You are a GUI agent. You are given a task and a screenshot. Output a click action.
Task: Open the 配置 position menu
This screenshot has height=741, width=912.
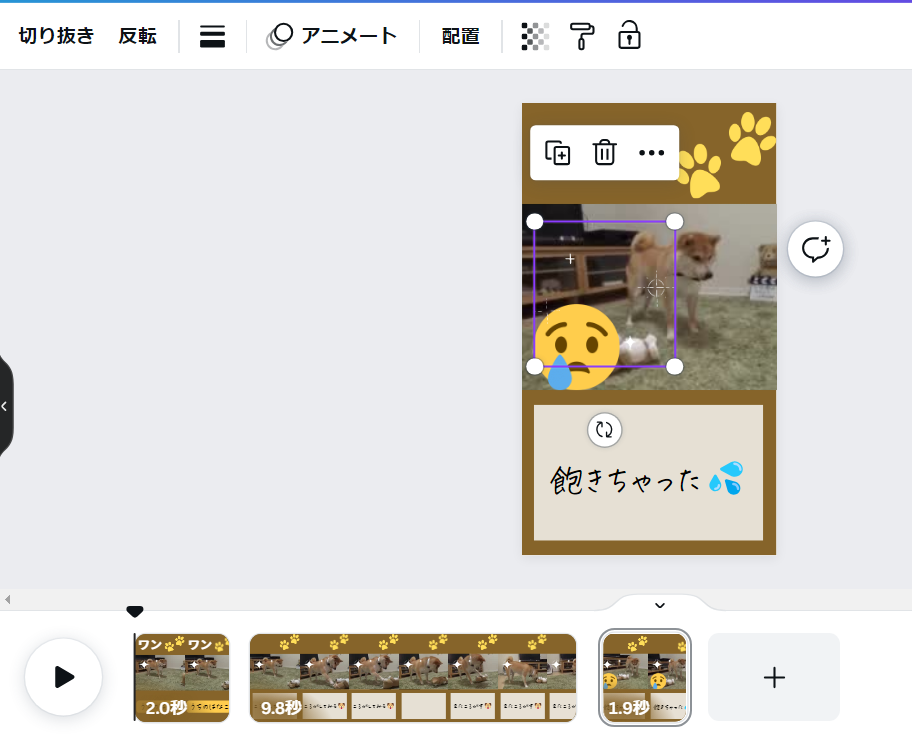(460, 37)
